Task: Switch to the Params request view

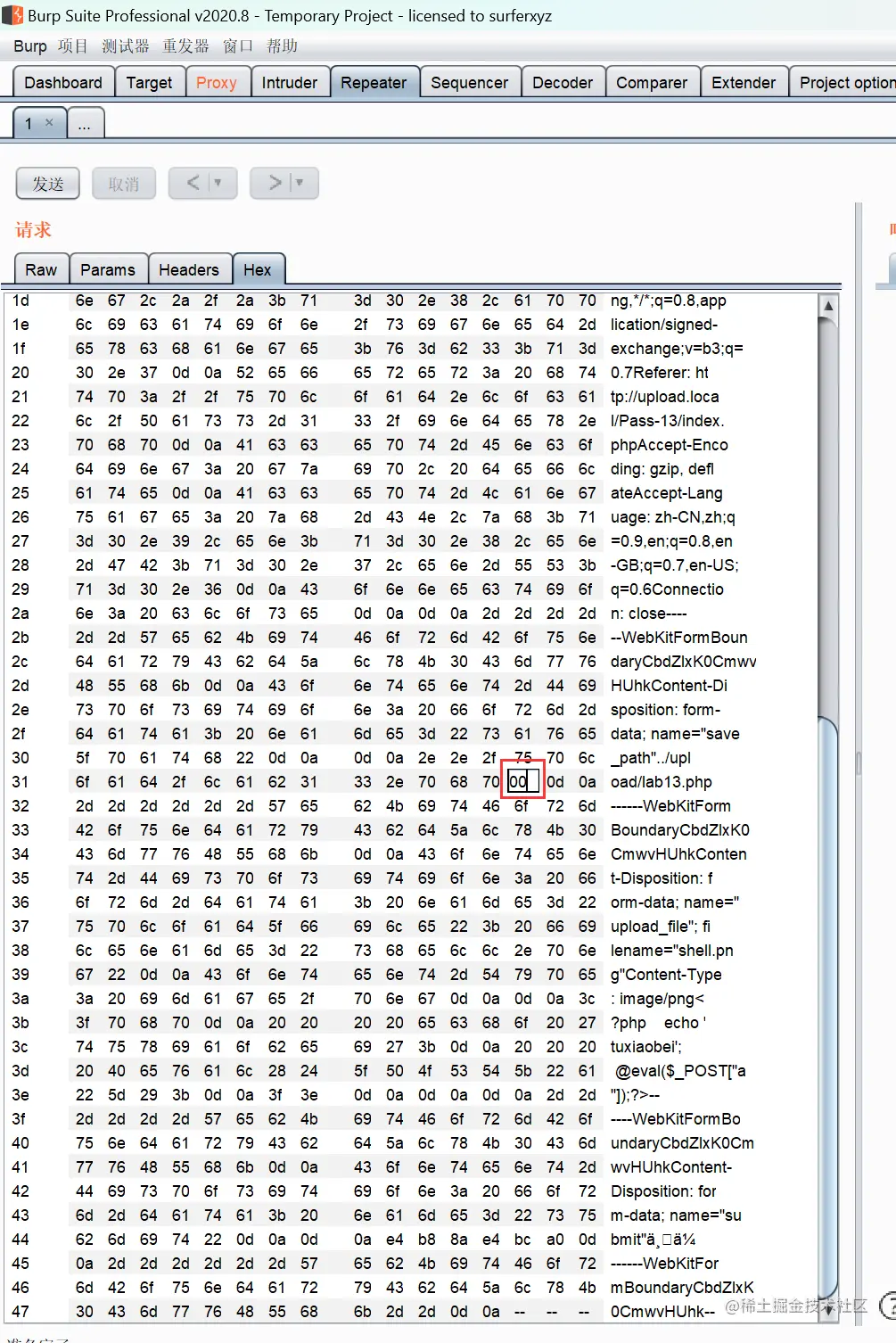Action: point(108,269)
